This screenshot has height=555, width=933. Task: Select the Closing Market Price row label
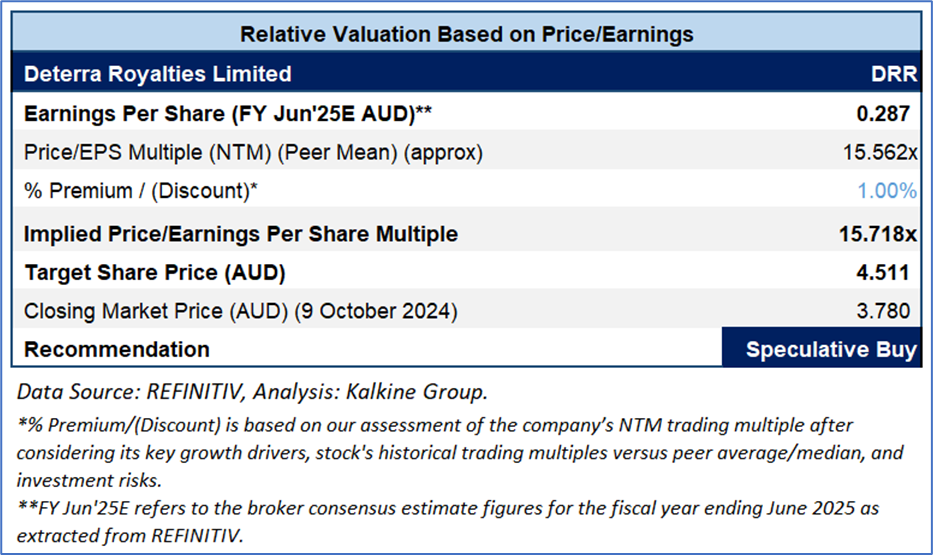pyautogui.click(x=240, y=311)
